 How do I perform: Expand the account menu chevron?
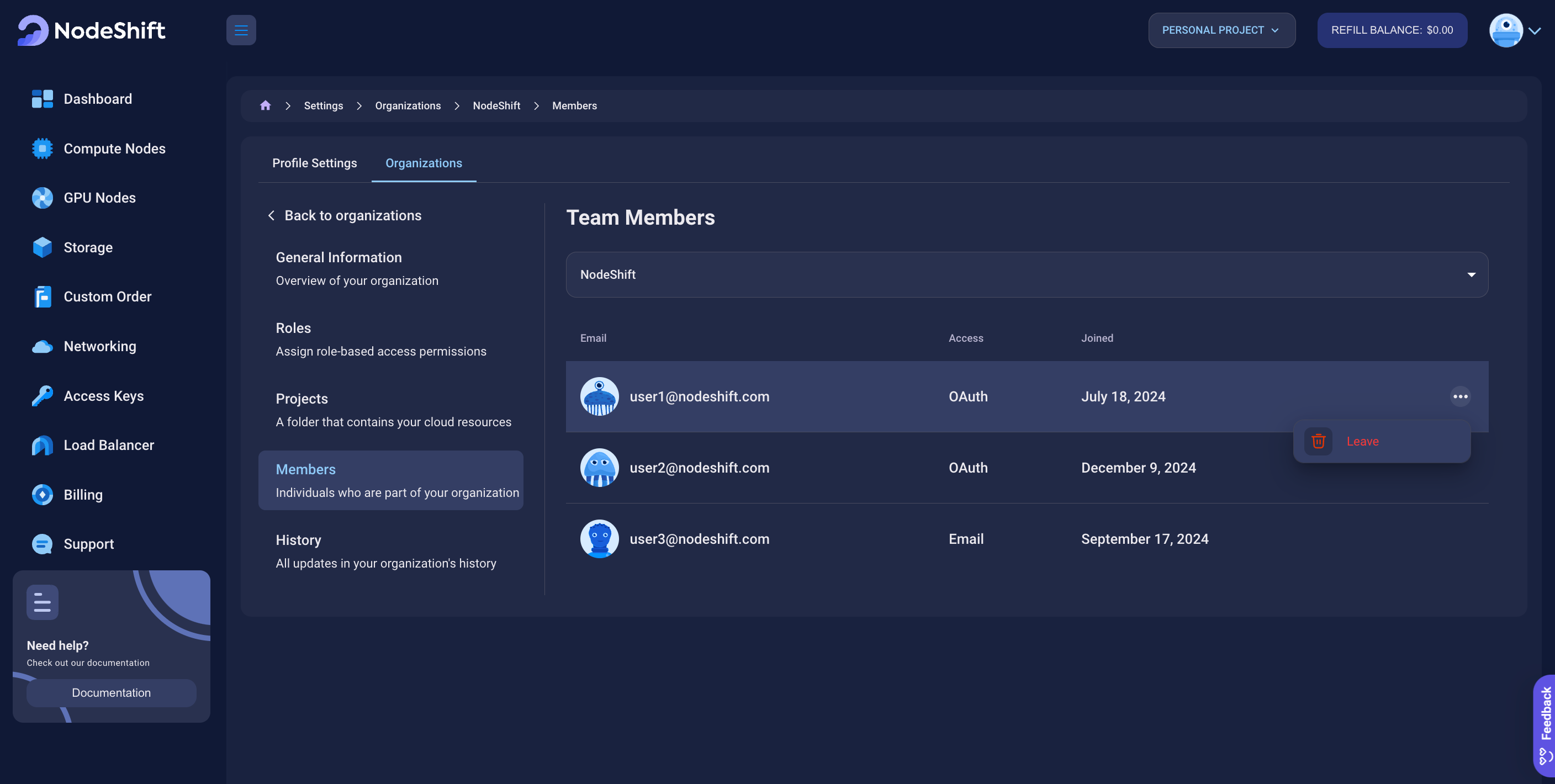click(1535, 31)
